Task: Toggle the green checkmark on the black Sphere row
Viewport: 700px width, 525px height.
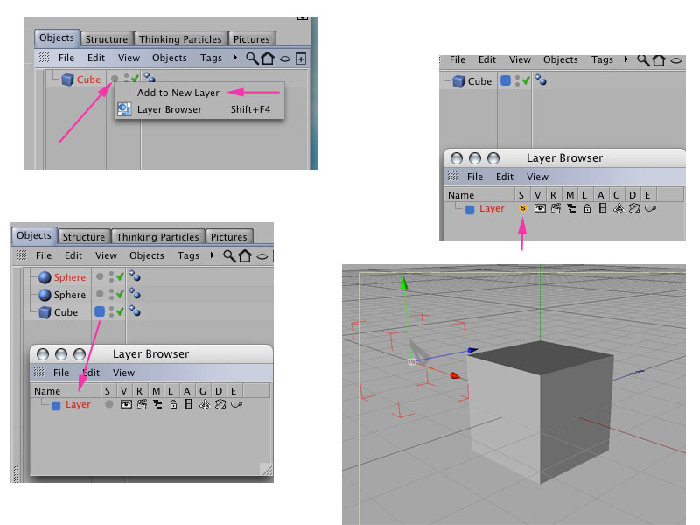Action: (x=120, y=294)
